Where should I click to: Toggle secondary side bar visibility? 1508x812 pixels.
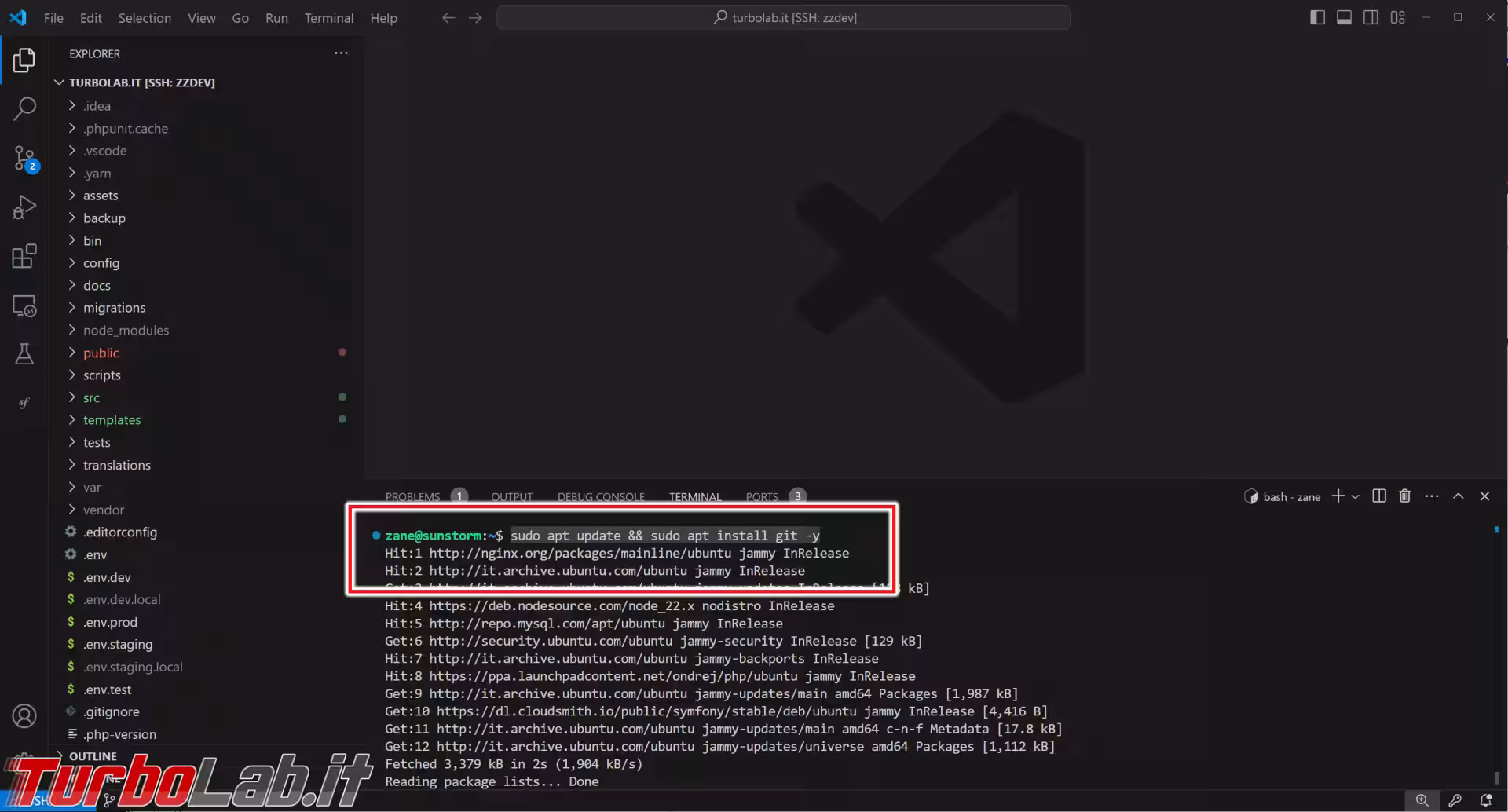click(1371, 17)
